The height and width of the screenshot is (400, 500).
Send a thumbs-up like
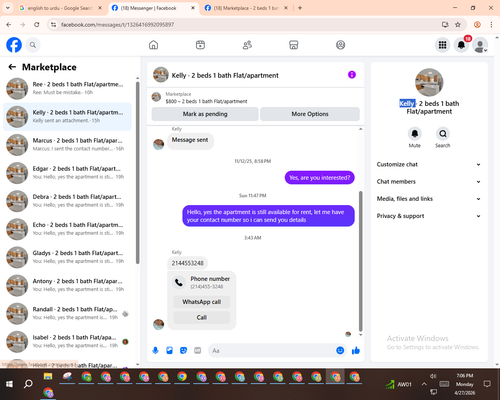[356, 350]
